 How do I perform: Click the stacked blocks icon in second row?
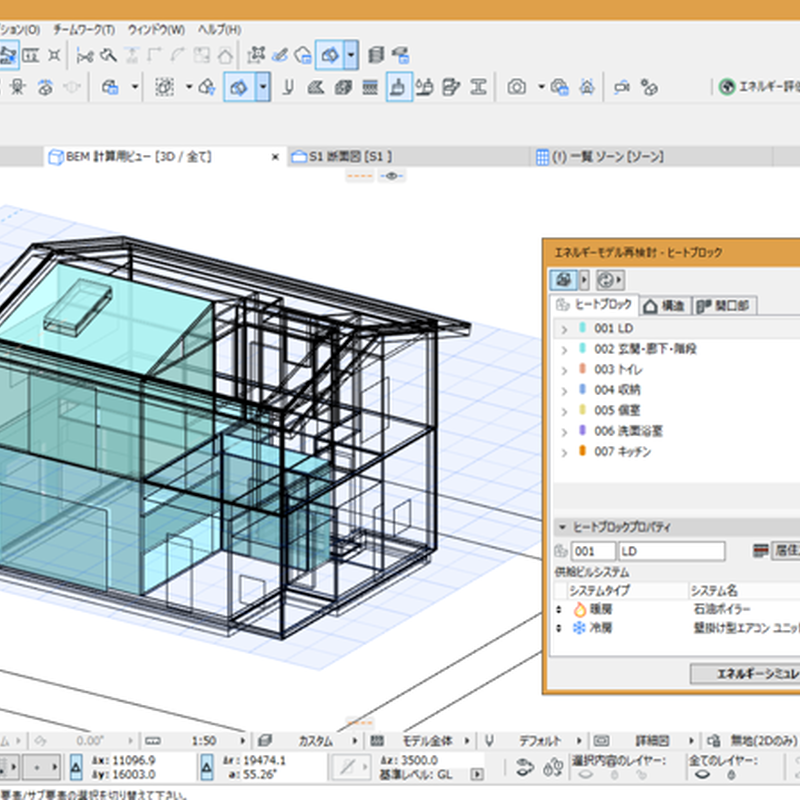click(343, 87)
